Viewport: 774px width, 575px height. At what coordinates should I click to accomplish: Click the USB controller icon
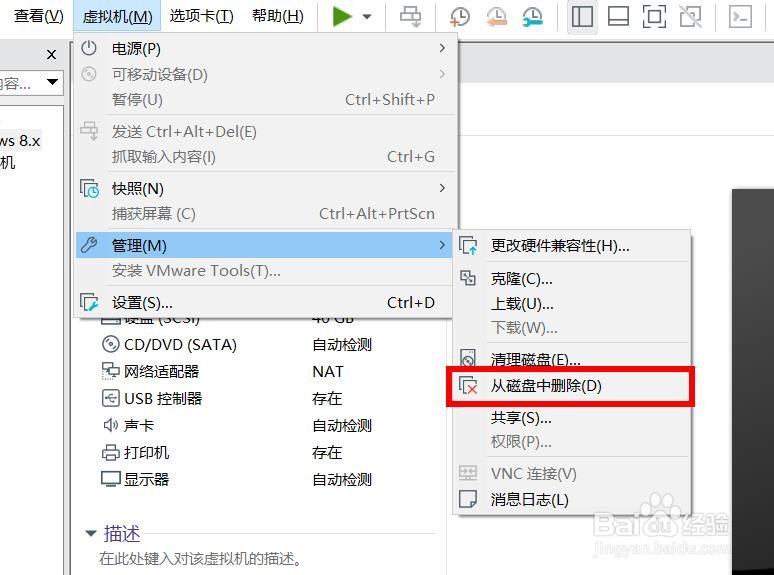pos(110,398)
